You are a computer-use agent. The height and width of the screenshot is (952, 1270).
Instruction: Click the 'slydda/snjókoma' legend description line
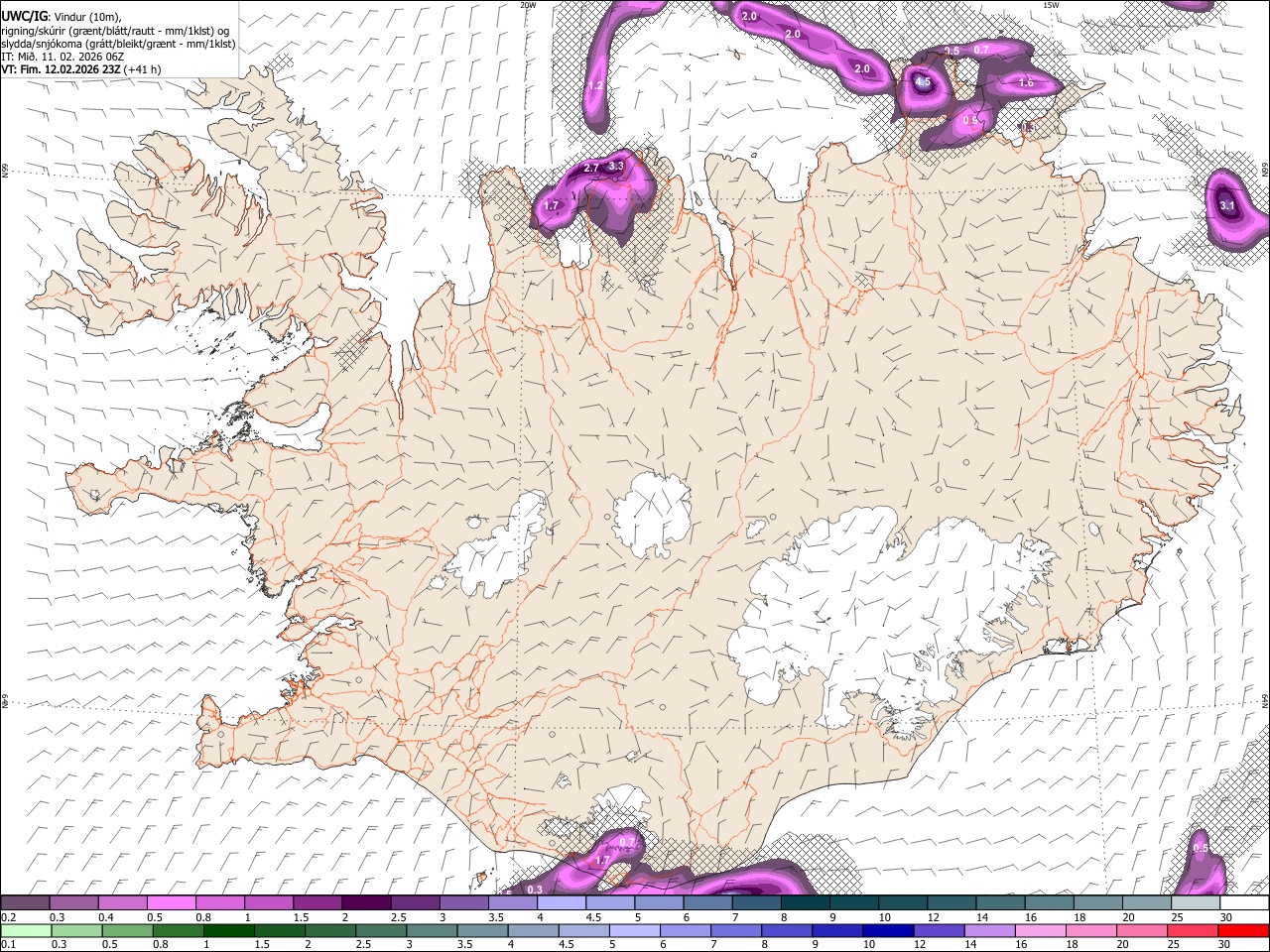(x=118, y=44)
